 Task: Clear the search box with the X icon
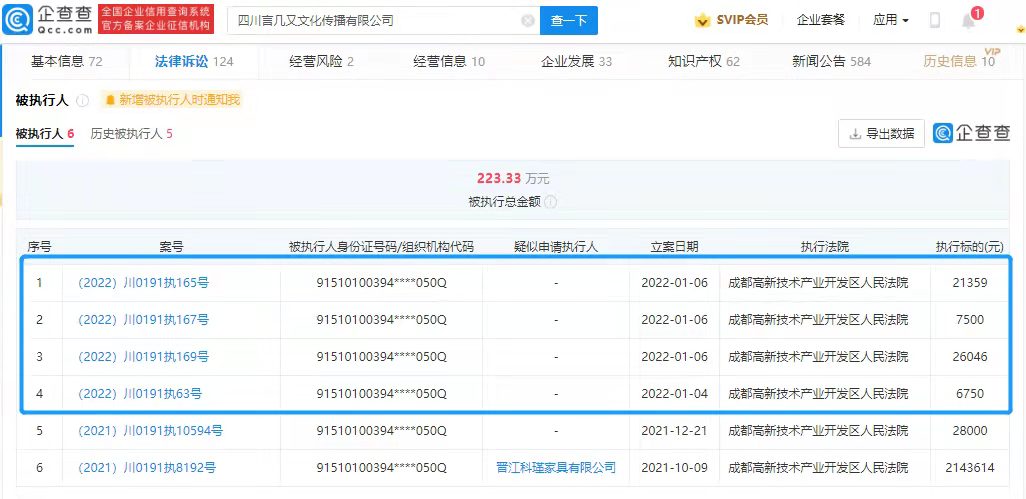pos(527,21)
